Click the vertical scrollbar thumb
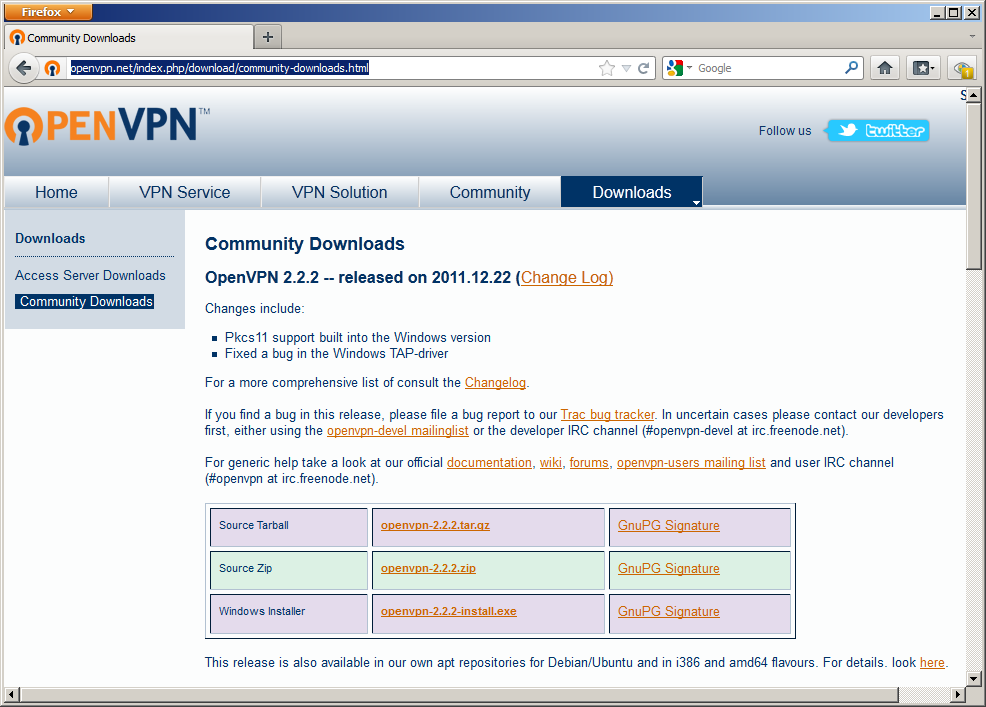986x707 pixels. pos(973,186)
